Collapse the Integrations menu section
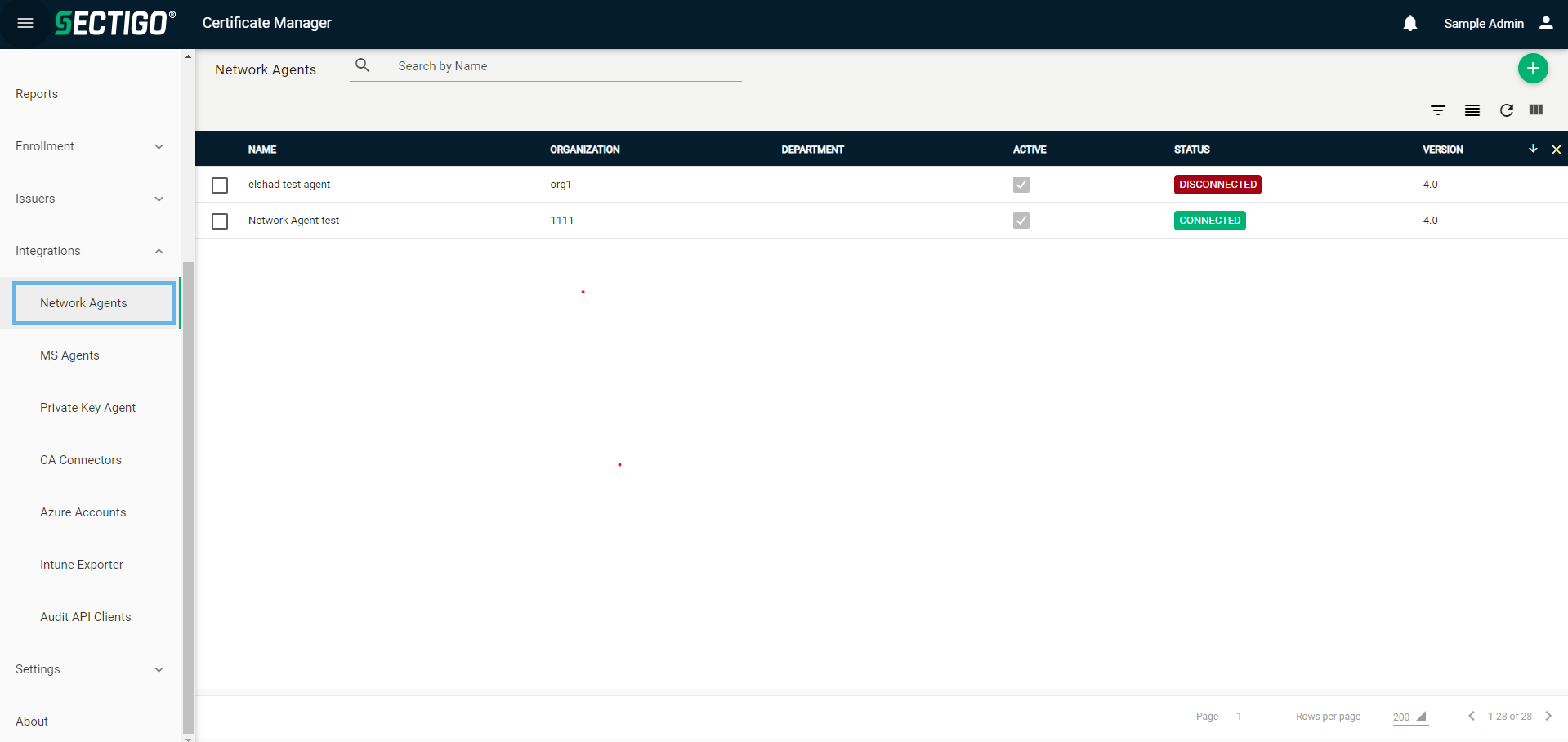Screen dimensions: 1568x742 [90, 251]
